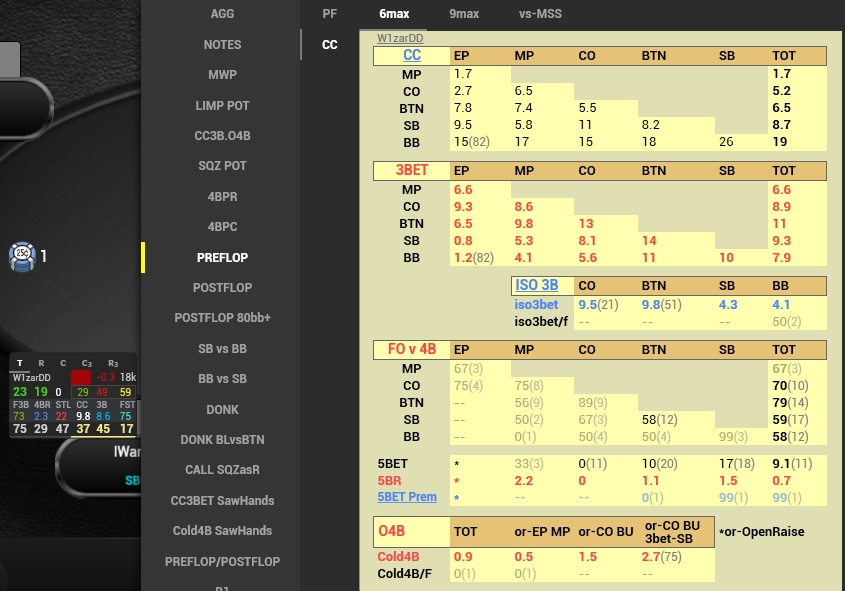This screenshot has width=845, height=591.
Task: Click BB vs EP CC value 15(82)
Action: point(472,142)
